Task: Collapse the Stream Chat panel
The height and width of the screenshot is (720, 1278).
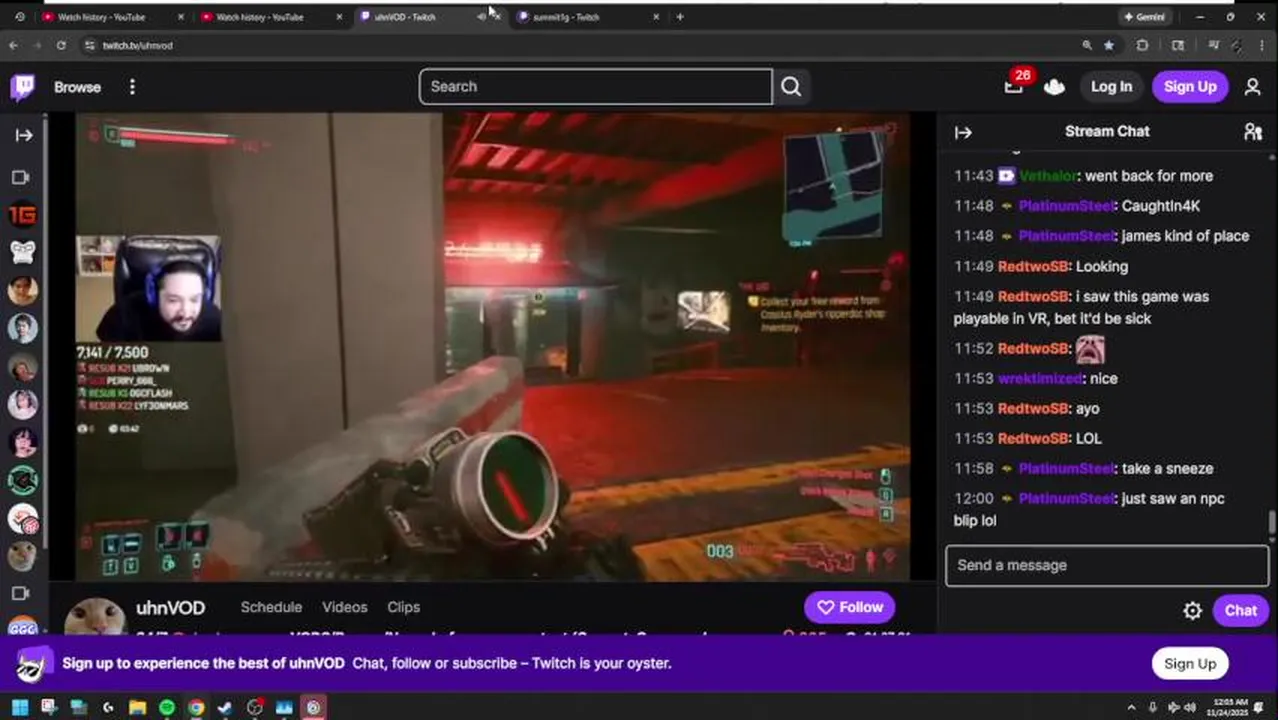Action: [963, 132]
